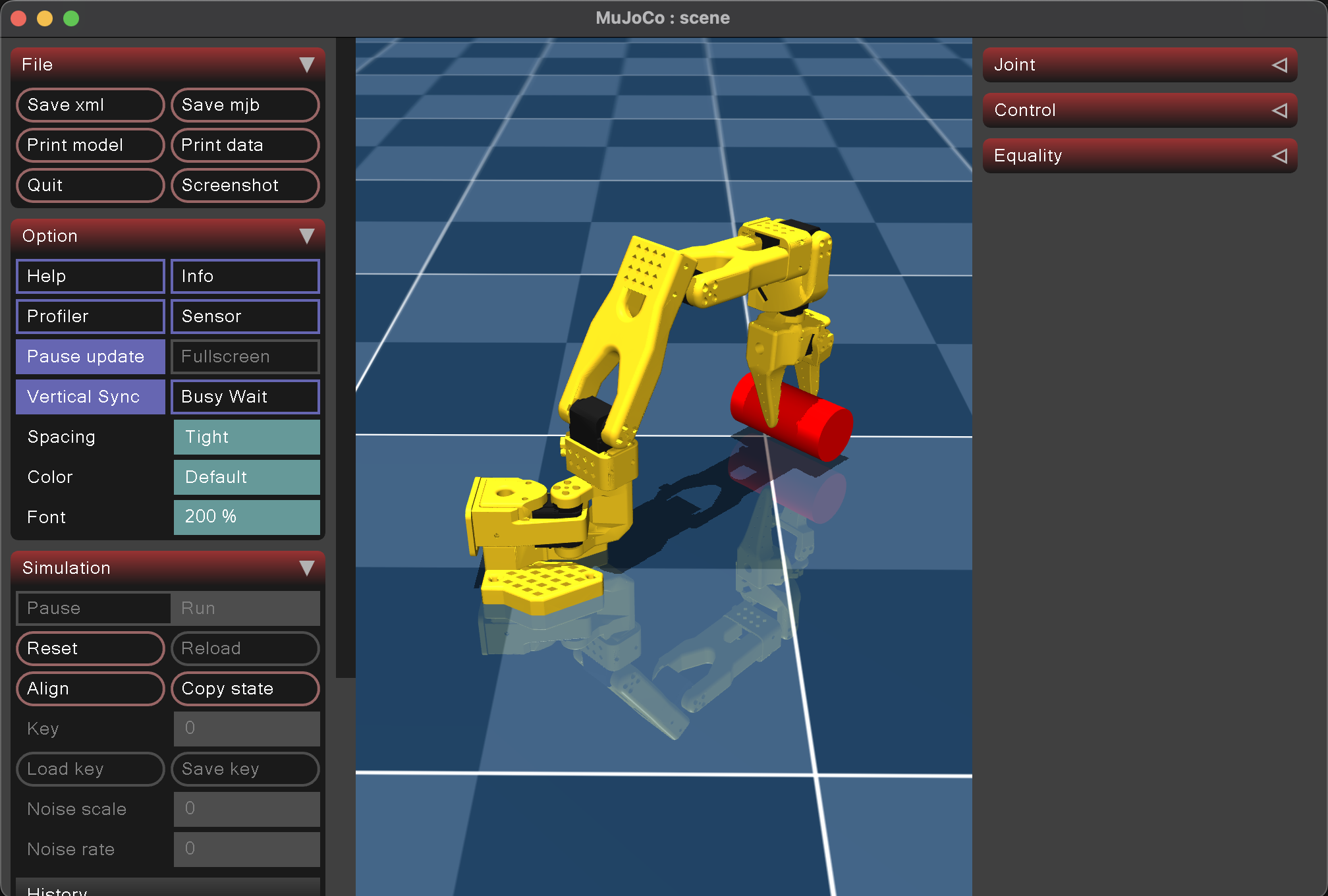Collapse the File section
Viewport: 1328px width, 896px height.
(x=306, y=64)
